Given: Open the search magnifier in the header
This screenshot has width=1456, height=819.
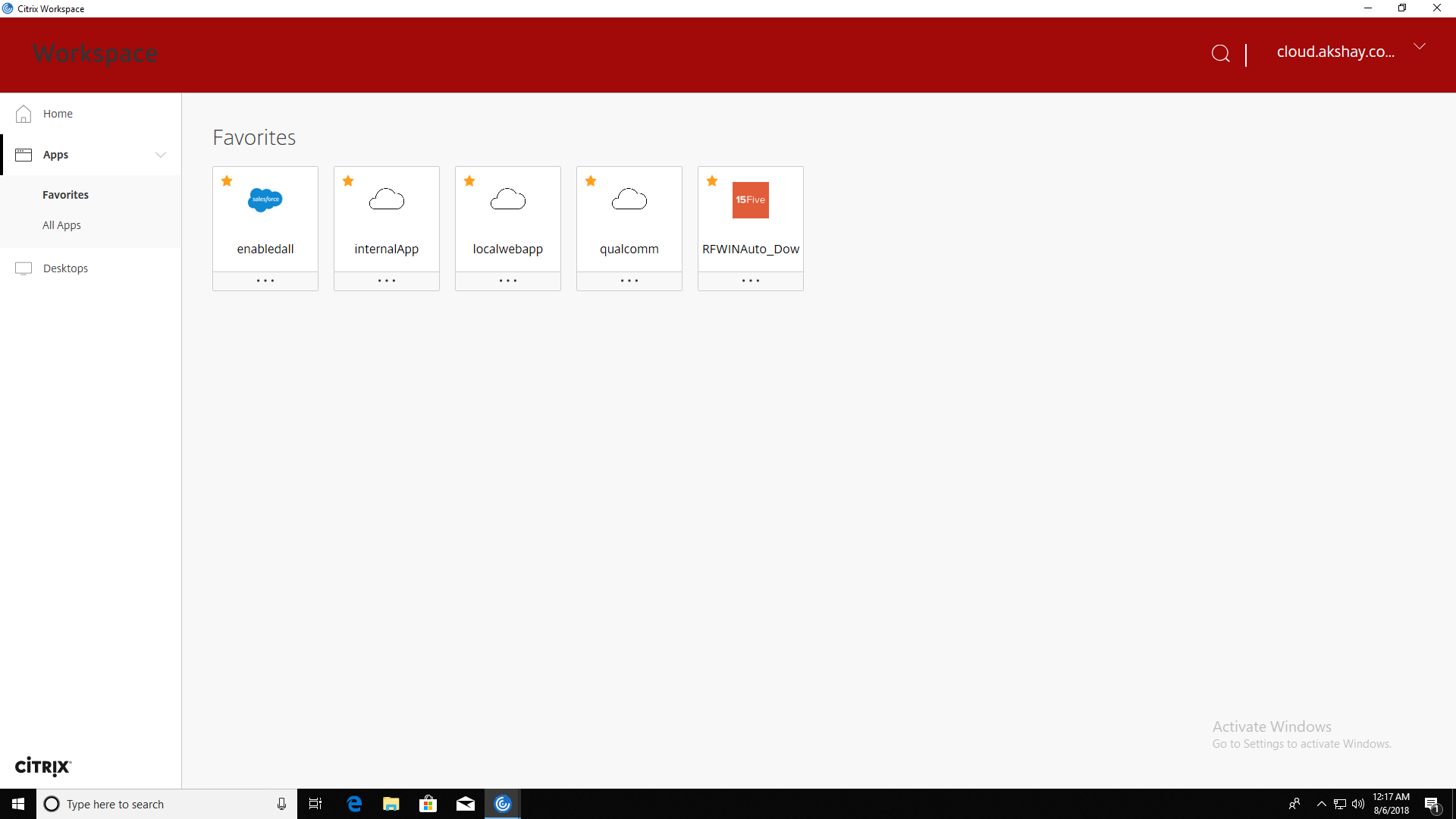Looking at the screenshot, I should (x=1220, y=53).
